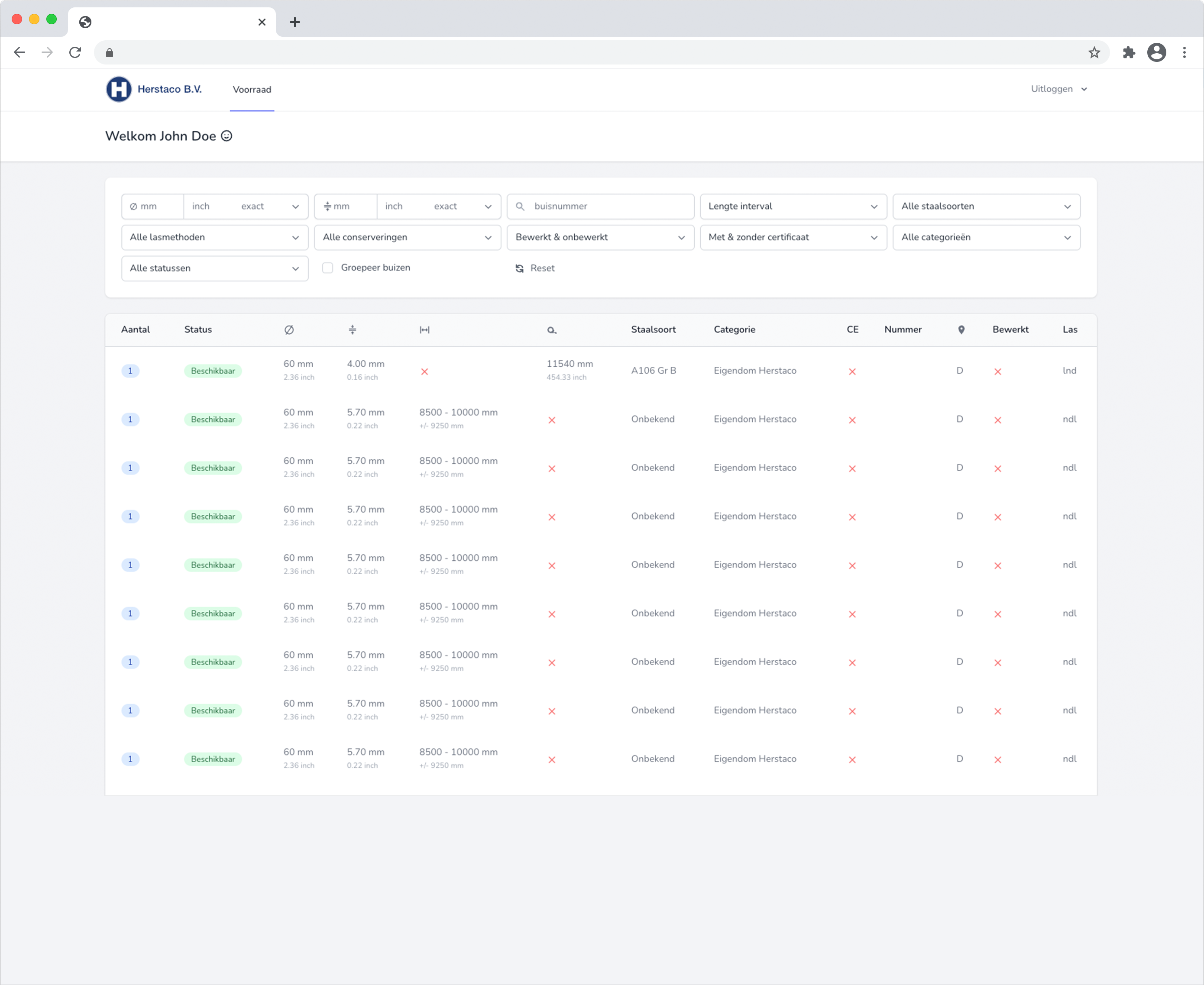This screenshot has width=1204, height=985.
Task: Expand the Lengte interval dropdown
Action: point(793,207)
